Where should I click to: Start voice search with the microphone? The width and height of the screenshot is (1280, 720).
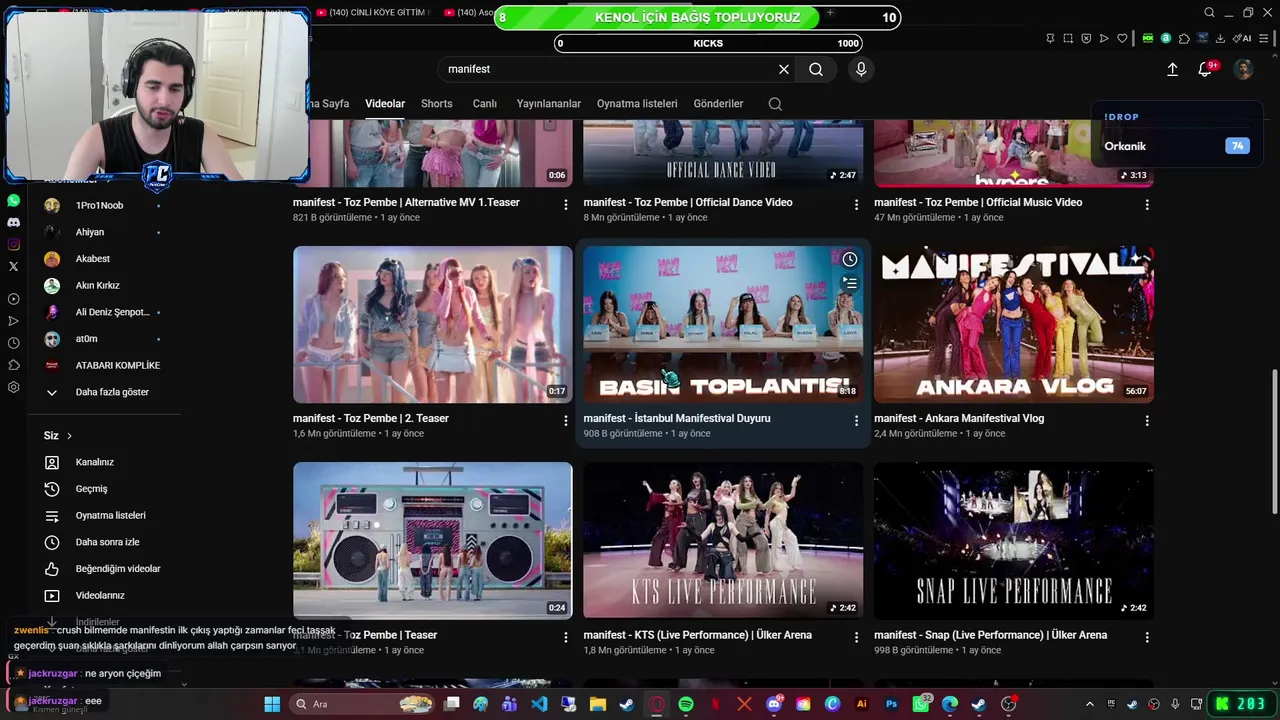861,69
